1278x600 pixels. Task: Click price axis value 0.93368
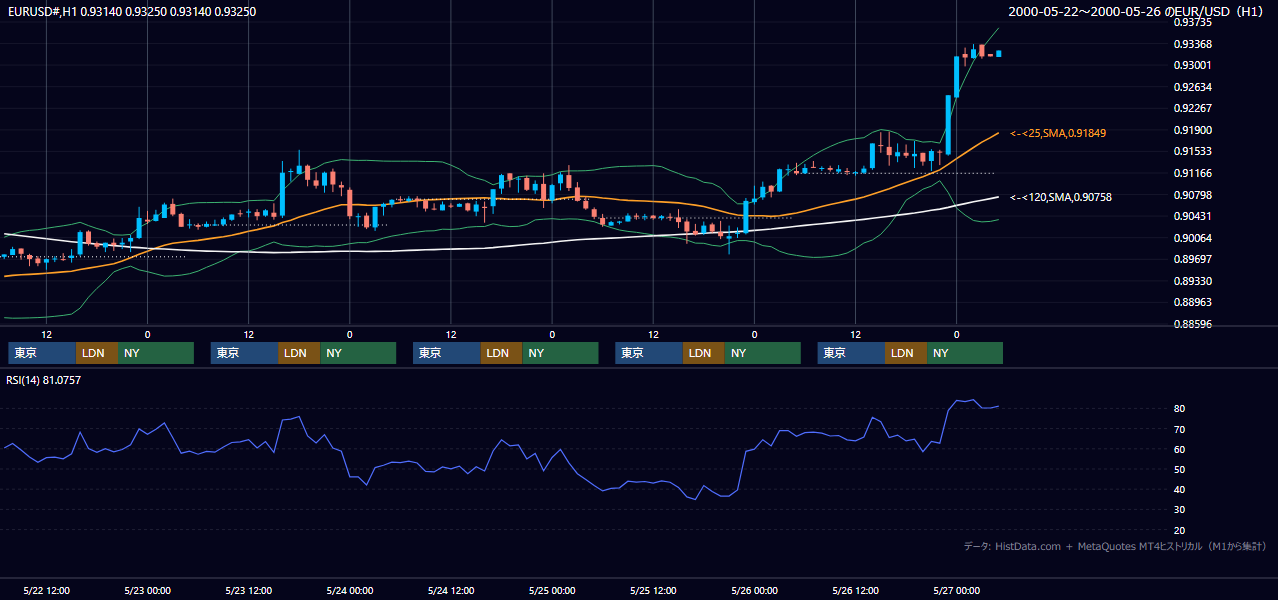1194,44
